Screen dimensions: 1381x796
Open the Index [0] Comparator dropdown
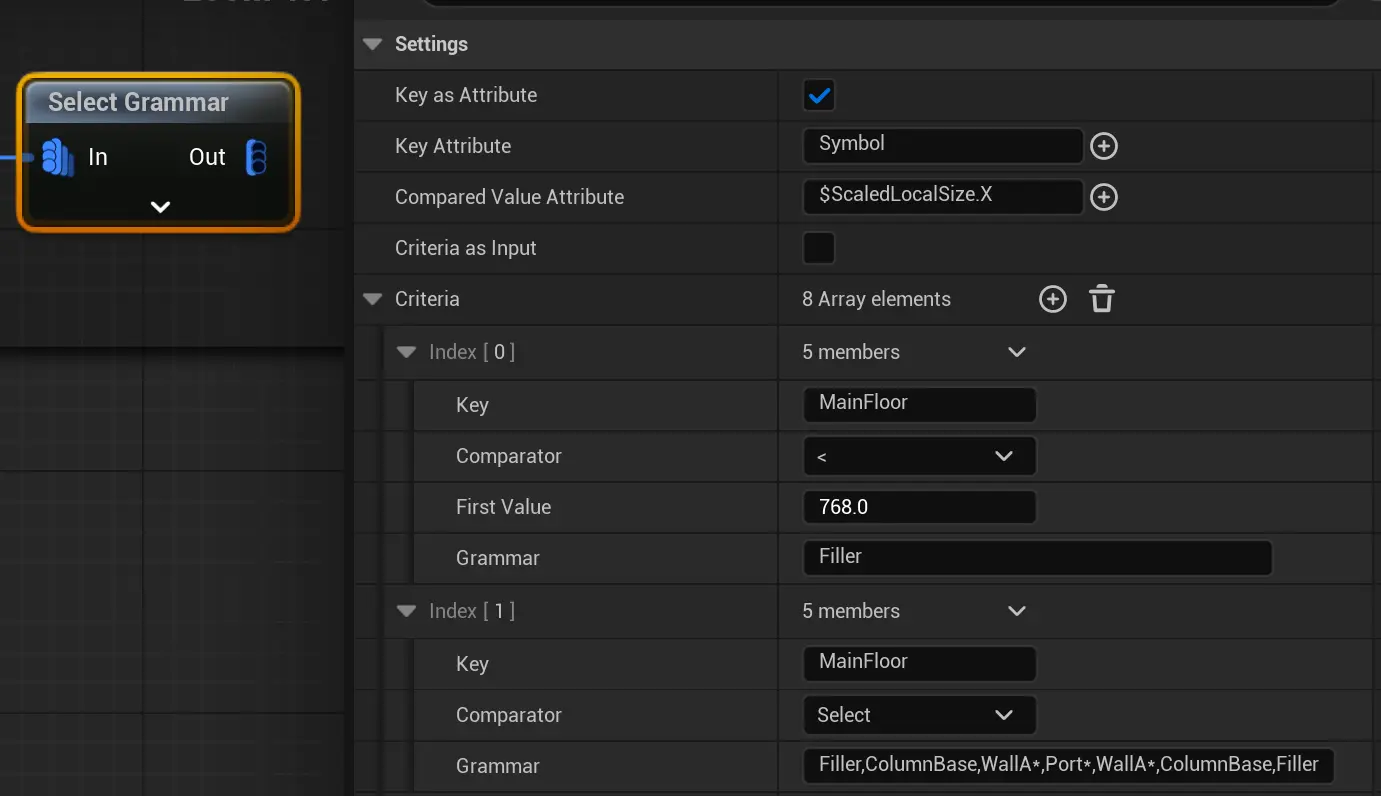(x=918, y=456)
